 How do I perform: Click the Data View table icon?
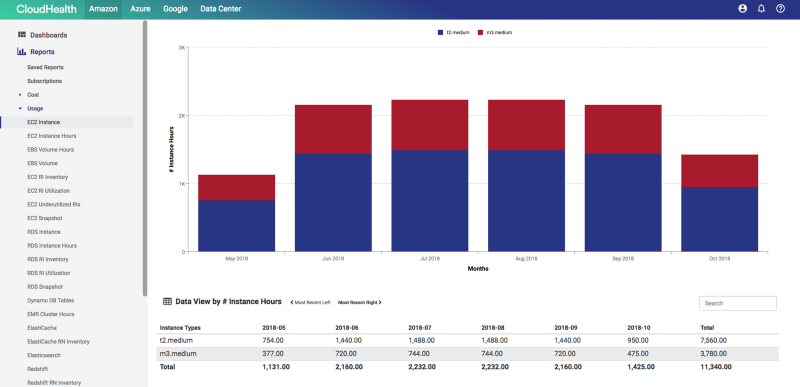167,302
